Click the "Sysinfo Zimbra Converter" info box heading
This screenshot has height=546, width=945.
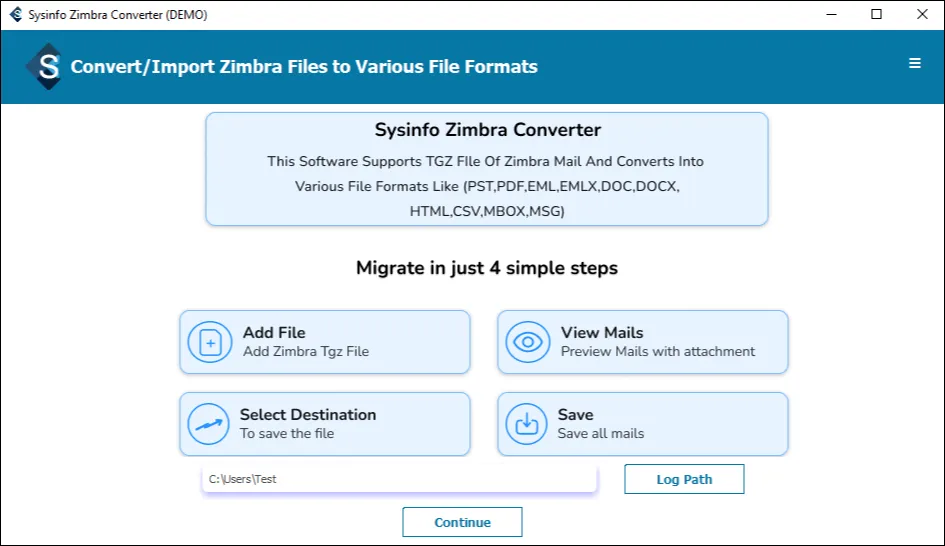tap(487, 130)
